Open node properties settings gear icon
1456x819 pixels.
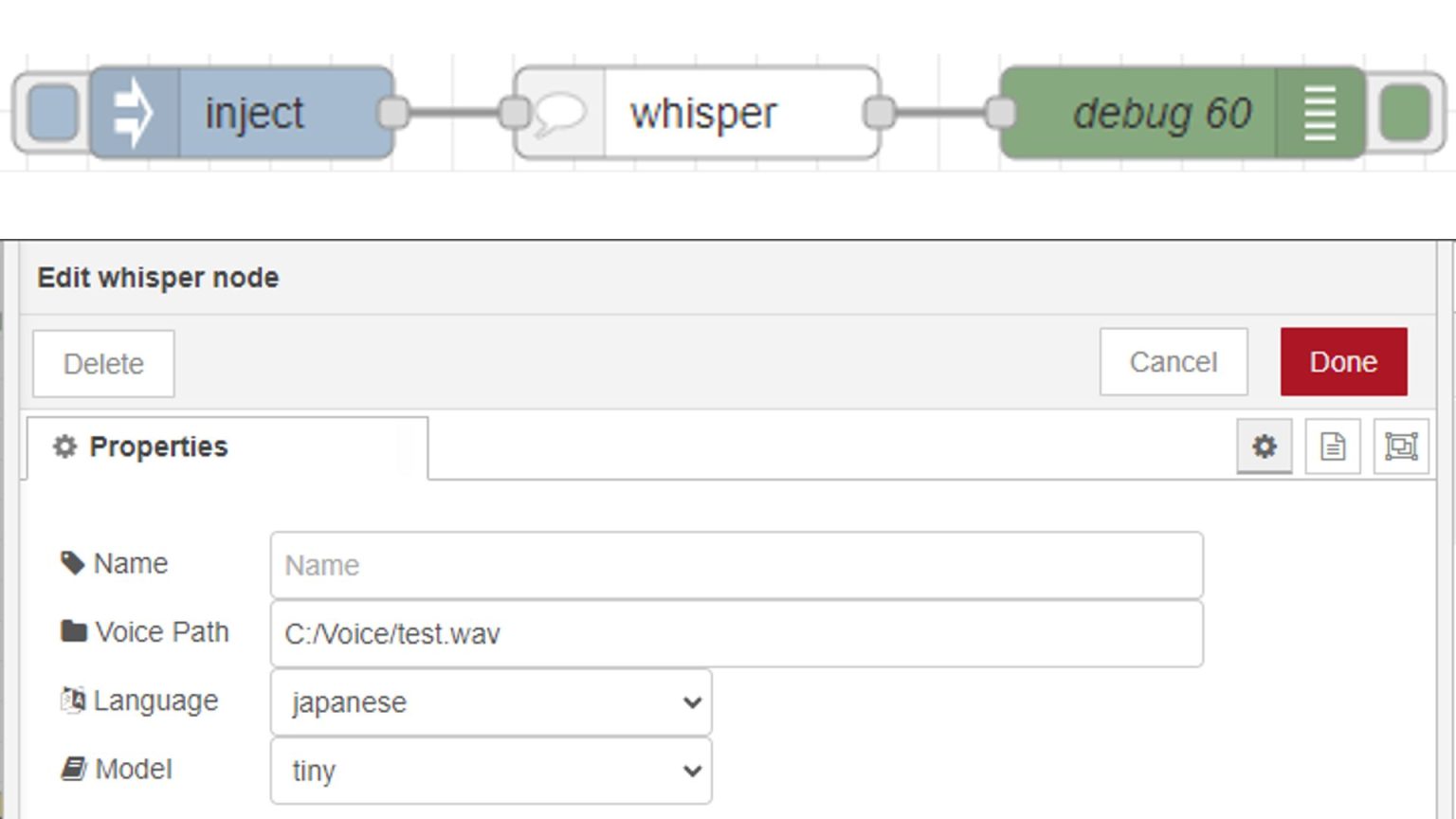point(1264,446)
